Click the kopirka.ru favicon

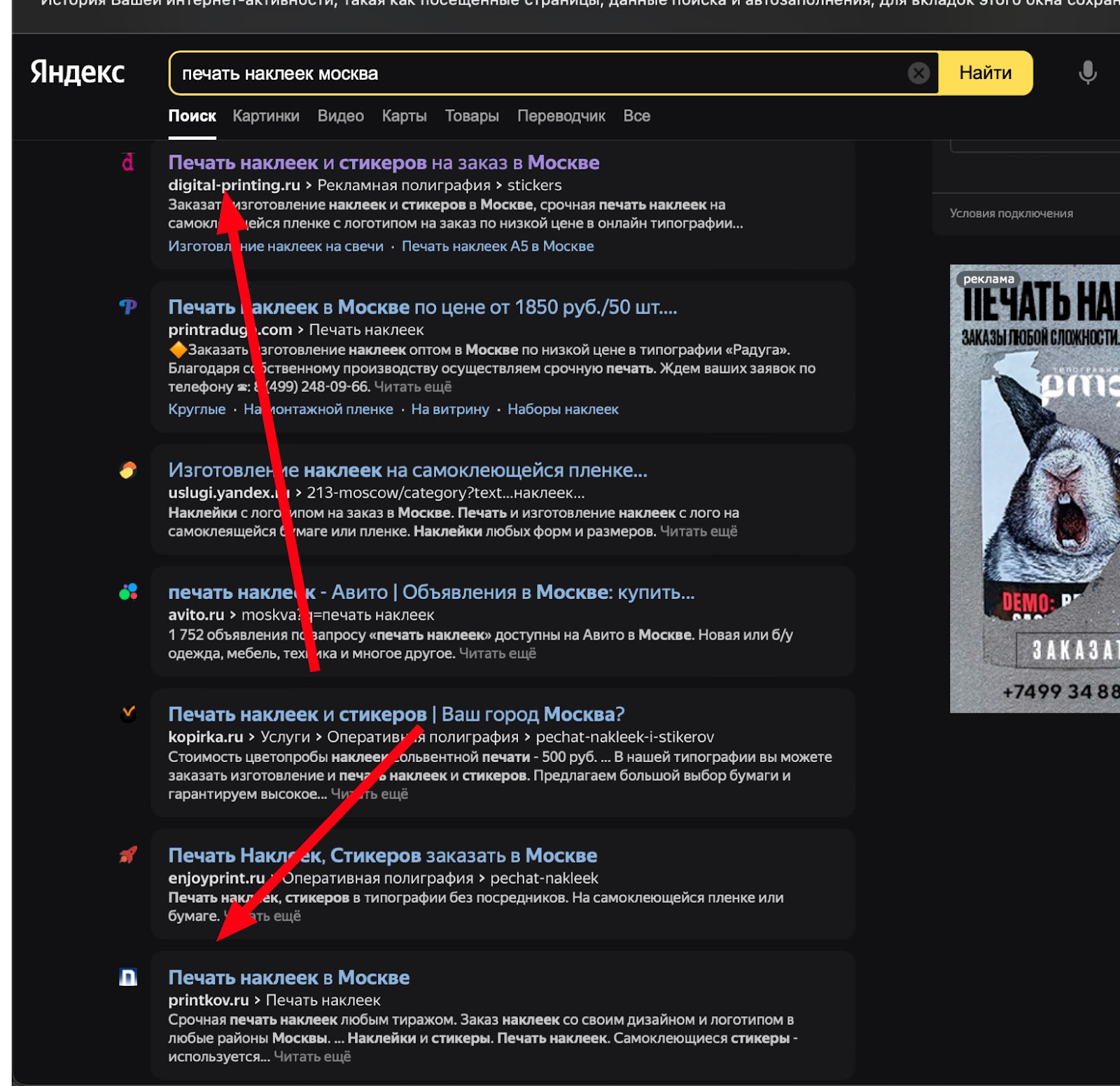[128, 714]
